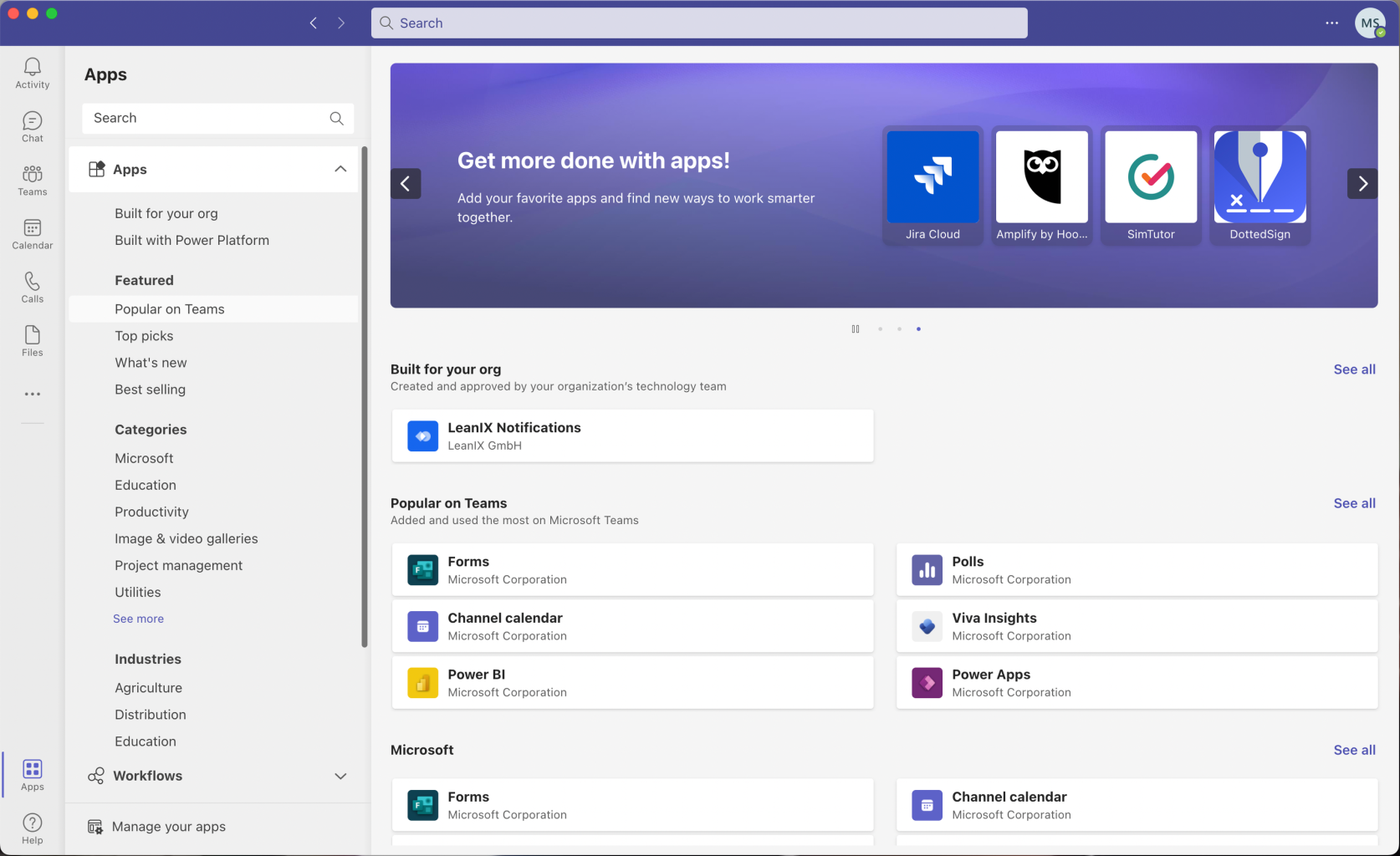Screen dimensions: 1400x856
Task: Select Built for your org in sidebar
Action: [166, 214]
